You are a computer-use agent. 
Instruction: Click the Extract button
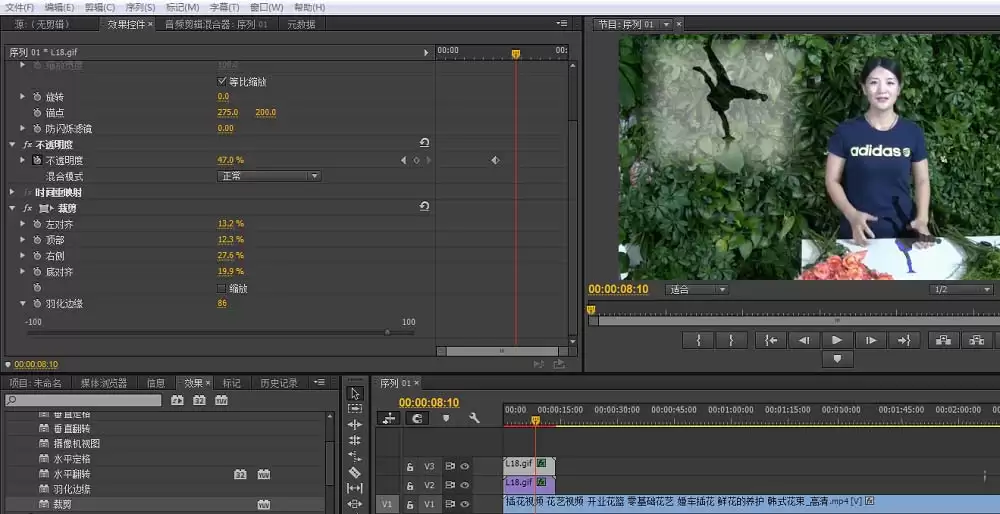976,340
